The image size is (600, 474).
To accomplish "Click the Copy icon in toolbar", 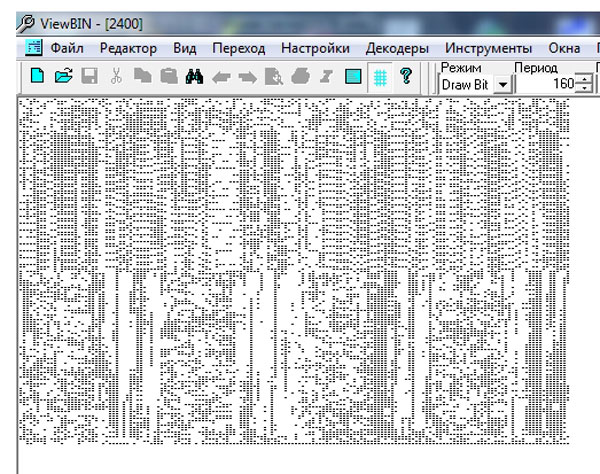I will click(142, 76).
